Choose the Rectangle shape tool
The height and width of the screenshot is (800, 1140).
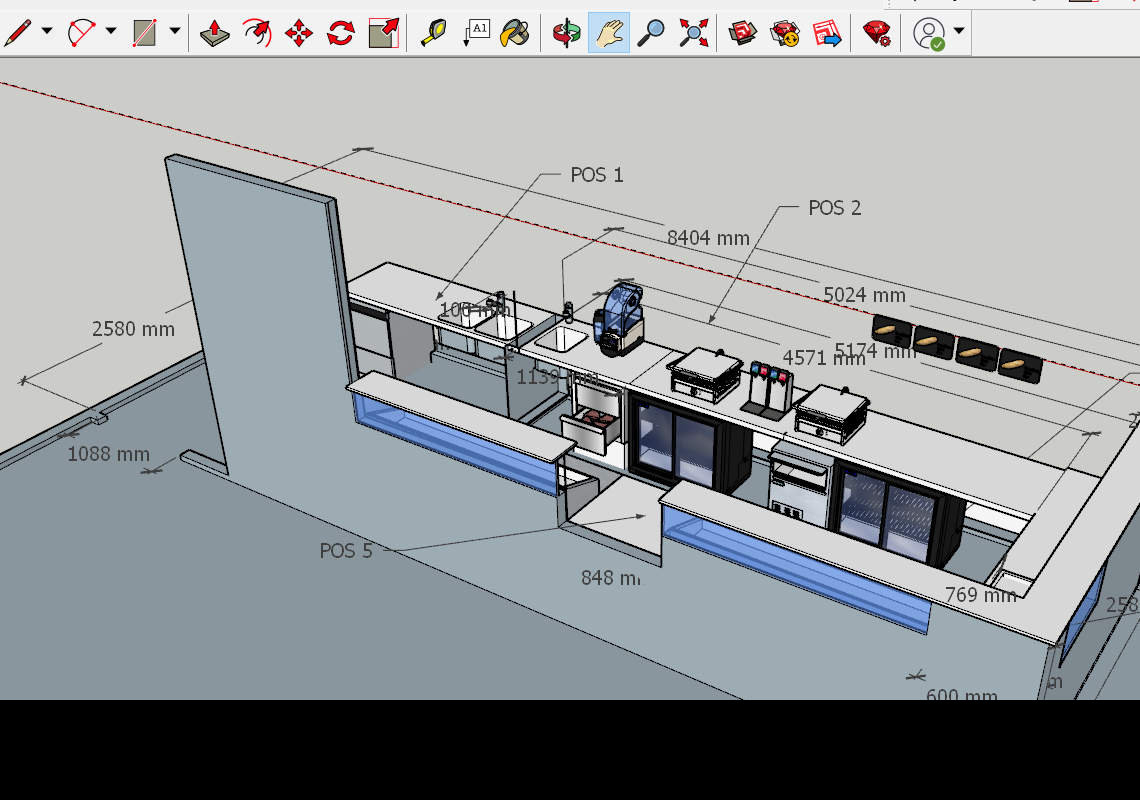point(145,32)
